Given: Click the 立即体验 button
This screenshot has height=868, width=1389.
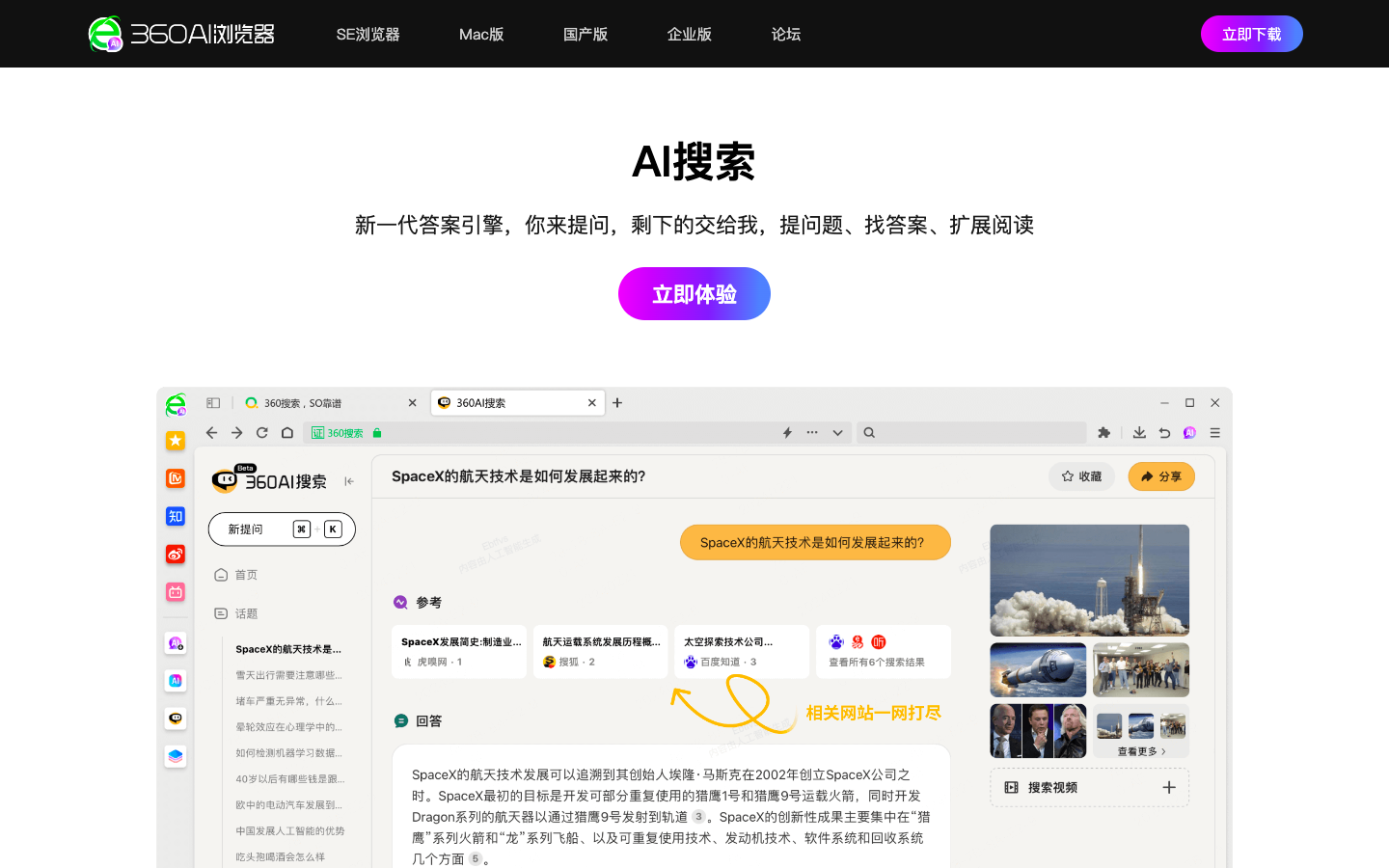Looking at the screenshot, I should (x=694, y=294).
